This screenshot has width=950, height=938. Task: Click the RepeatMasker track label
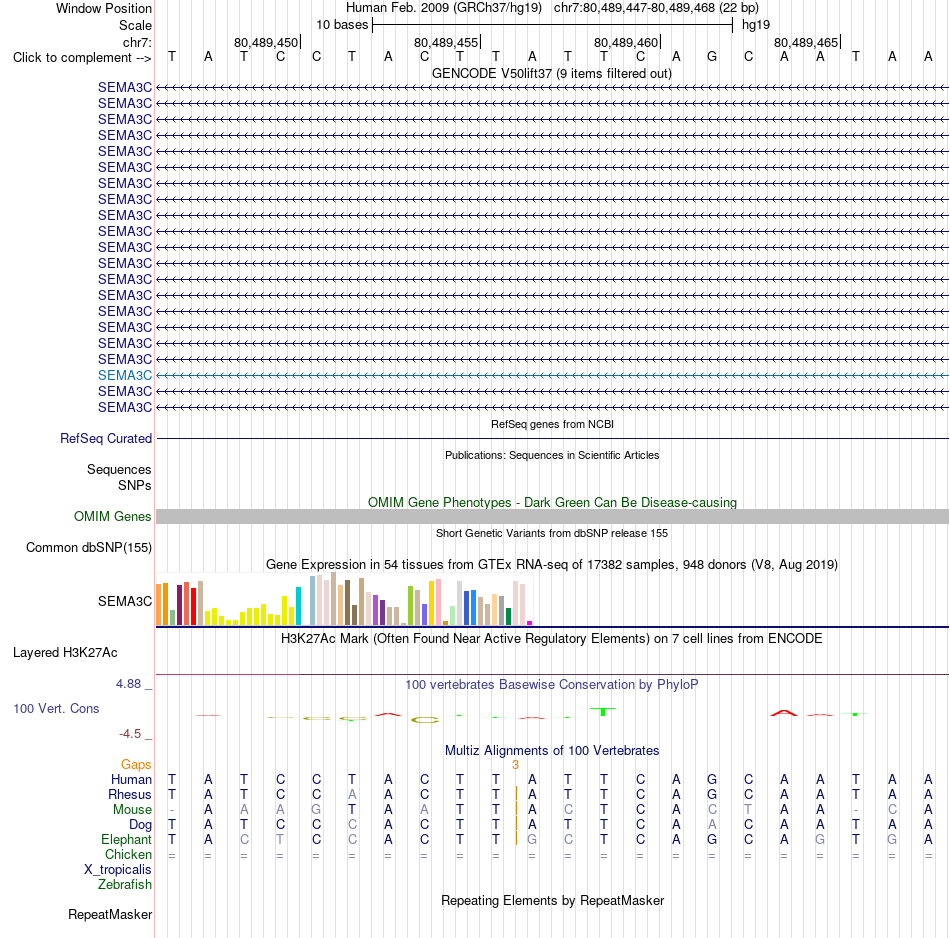[110, 915]
